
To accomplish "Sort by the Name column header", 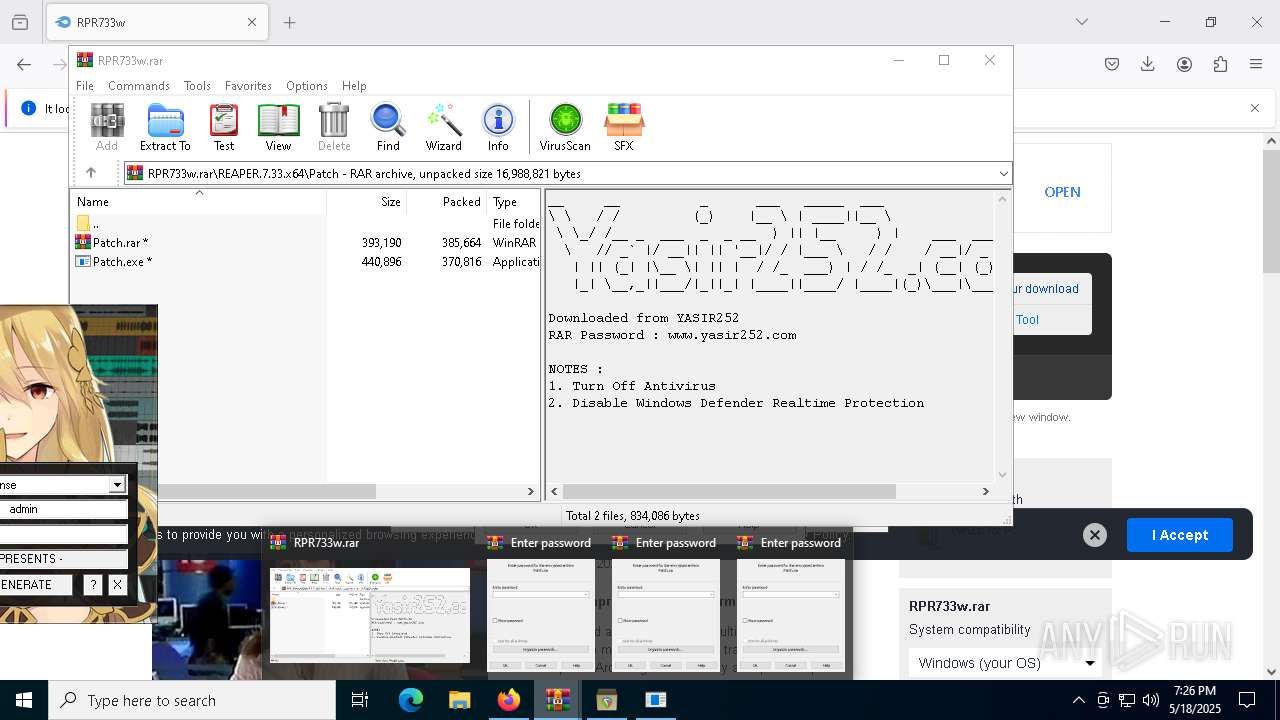I will tap(199, 202).
